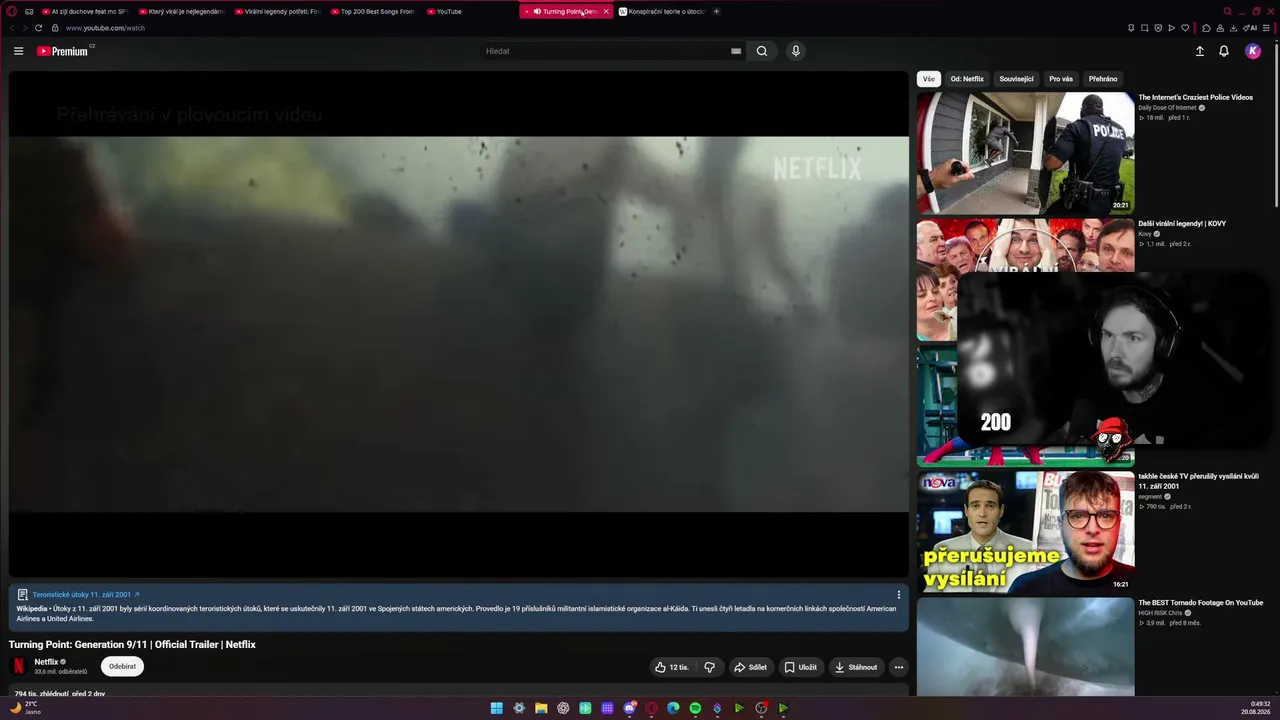Close the 'Turning Point' browser tab

tap(606, 11)
